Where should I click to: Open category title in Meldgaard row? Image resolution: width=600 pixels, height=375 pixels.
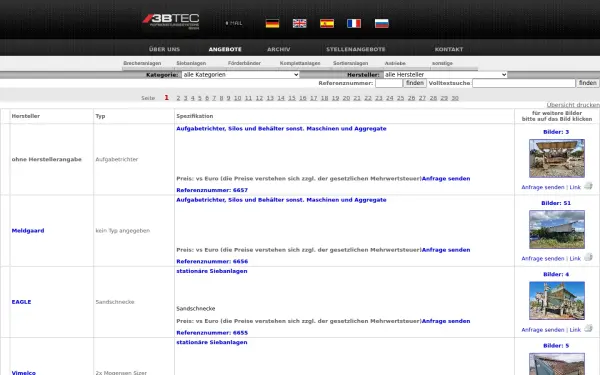click(281, 200)
